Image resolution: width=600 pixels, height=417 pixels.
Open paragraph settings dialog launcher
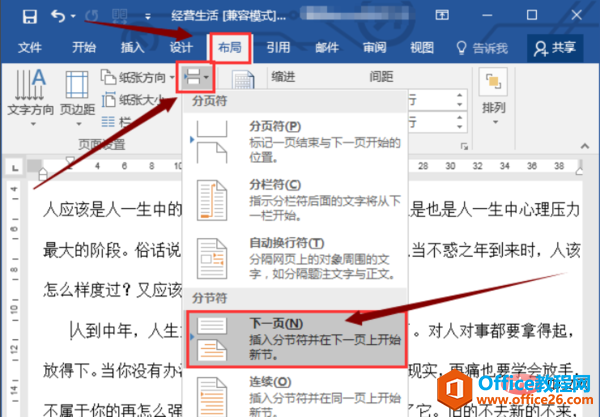tap(464, 146)
